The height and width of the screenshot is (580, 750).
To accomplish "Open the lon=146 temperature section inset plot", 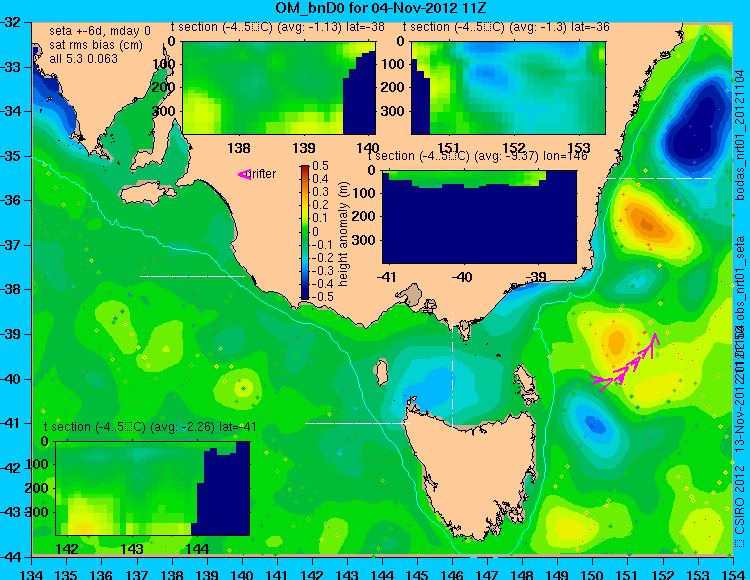I will pyautogui.click(x=479, y=217).
